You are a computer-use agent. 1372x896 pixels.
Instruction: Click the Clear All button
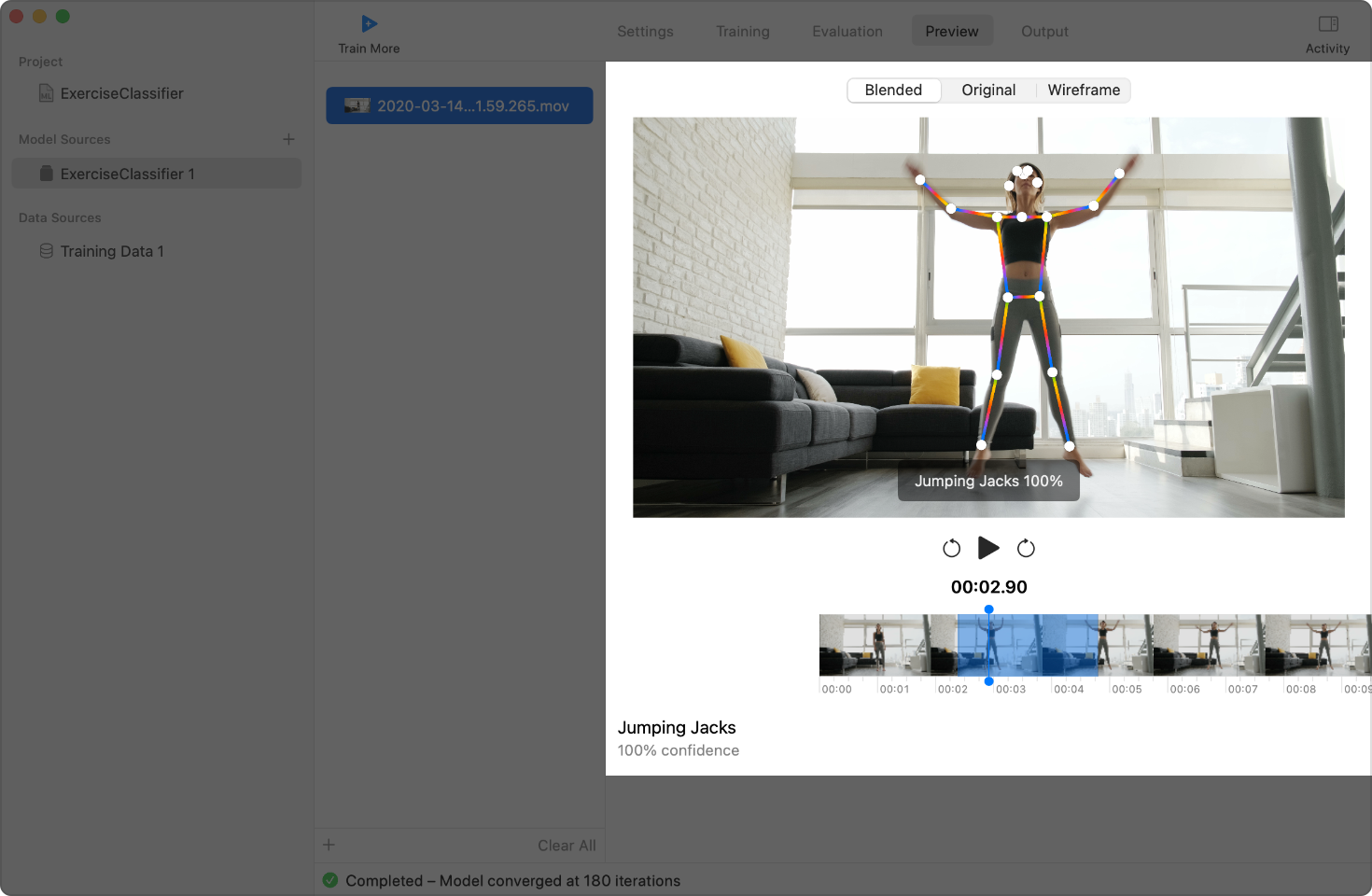566,846
